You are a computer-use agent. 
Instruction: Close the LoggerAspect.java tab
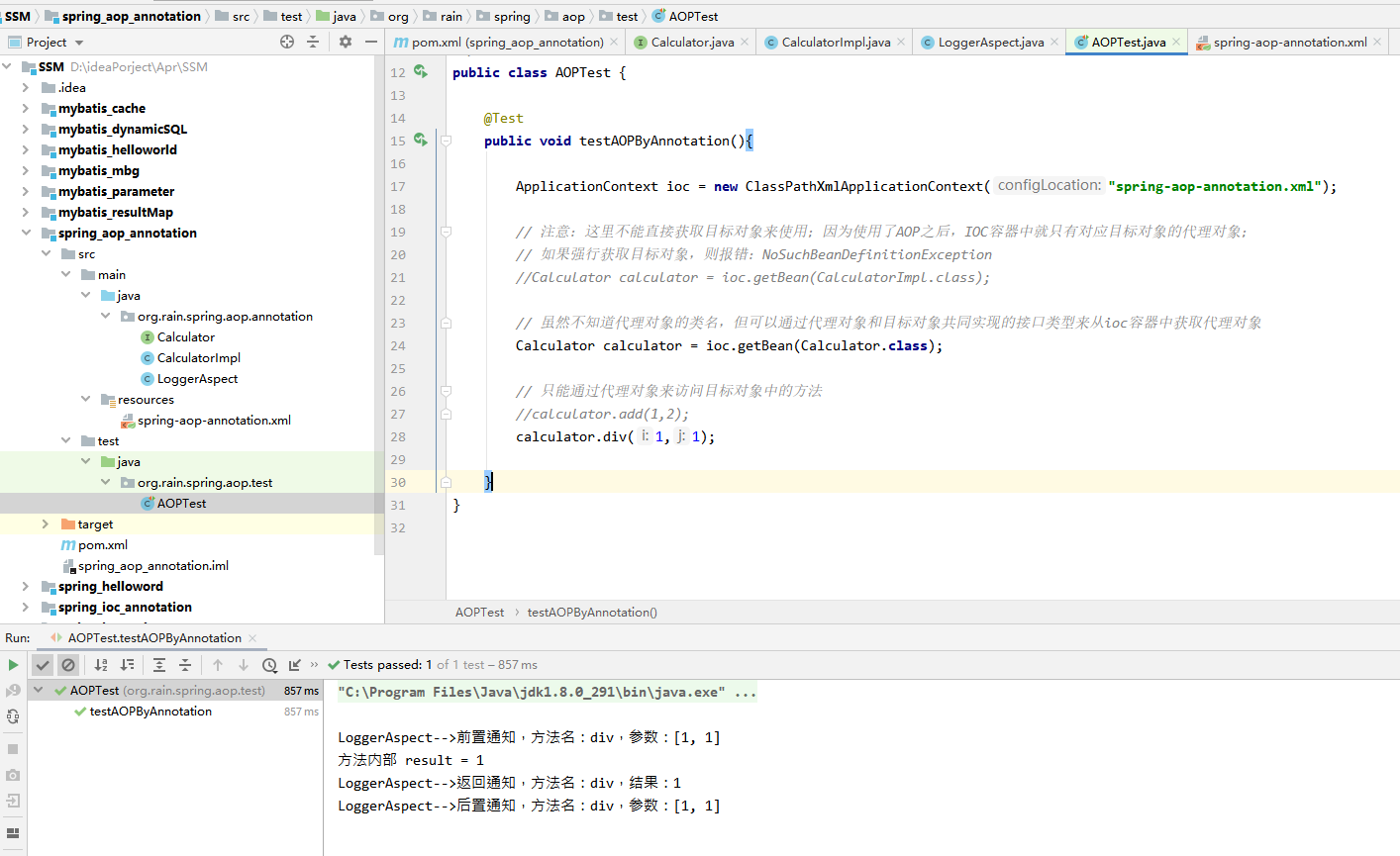(1054, 43)
